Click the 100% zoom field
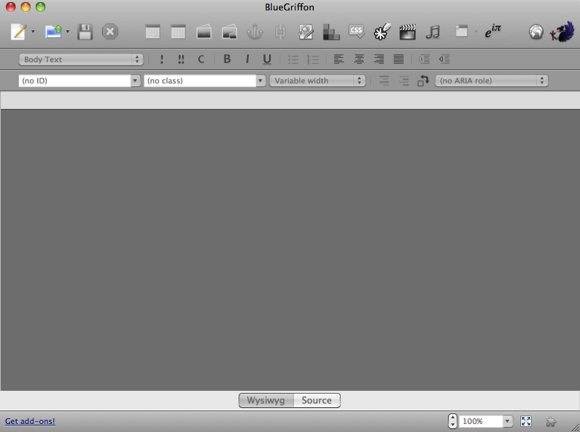The height and width of the screenshot is (432, 580). tap(481, 421)
